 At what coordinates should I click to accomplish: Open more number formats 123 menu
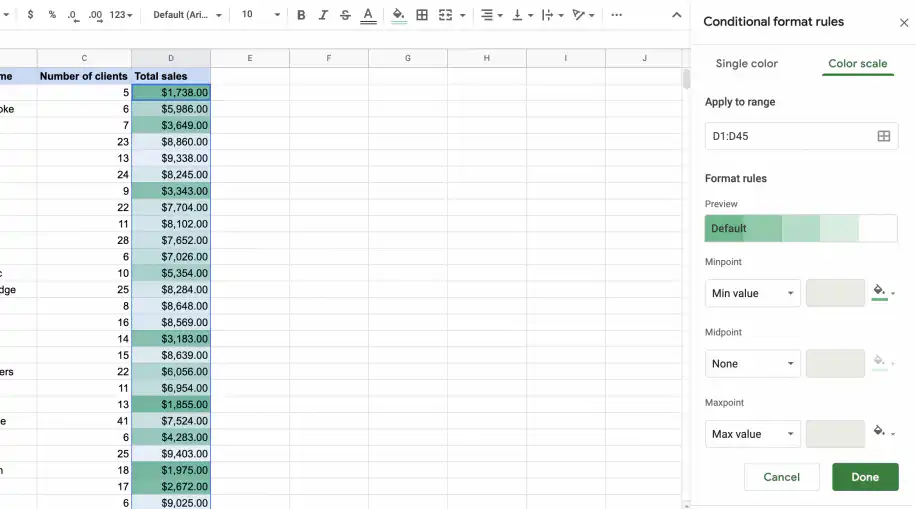pyautogui.click(x=121, y=15)
